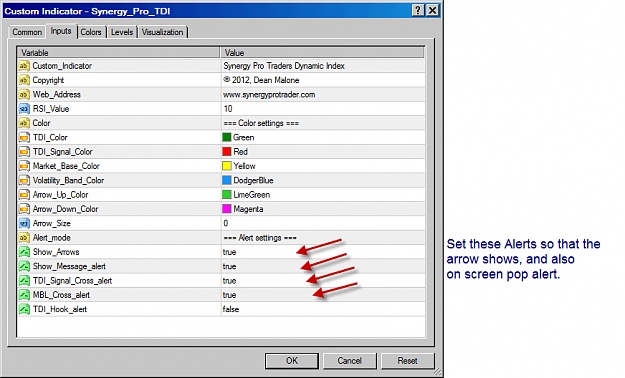Open the Colors tab
625x378 pixels.
91,32
